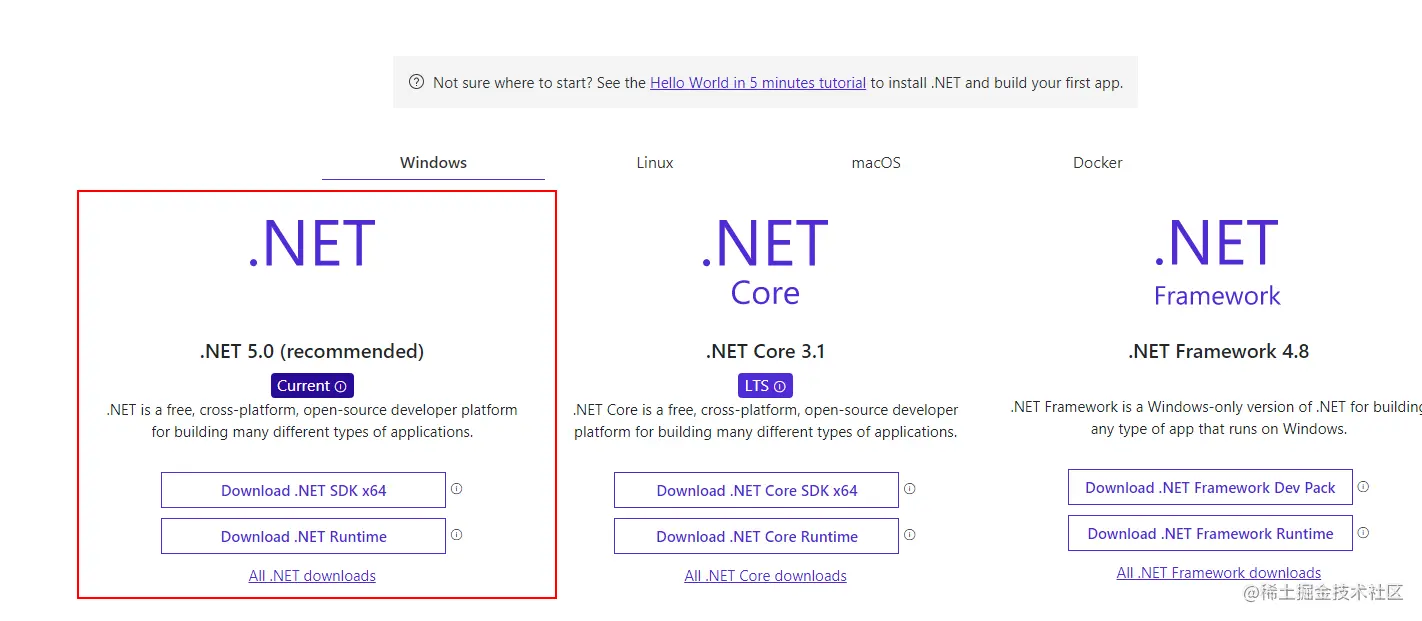1422x621 pixels.
Task: Click the .NET Core logo
Action: (x=765, y=261)
